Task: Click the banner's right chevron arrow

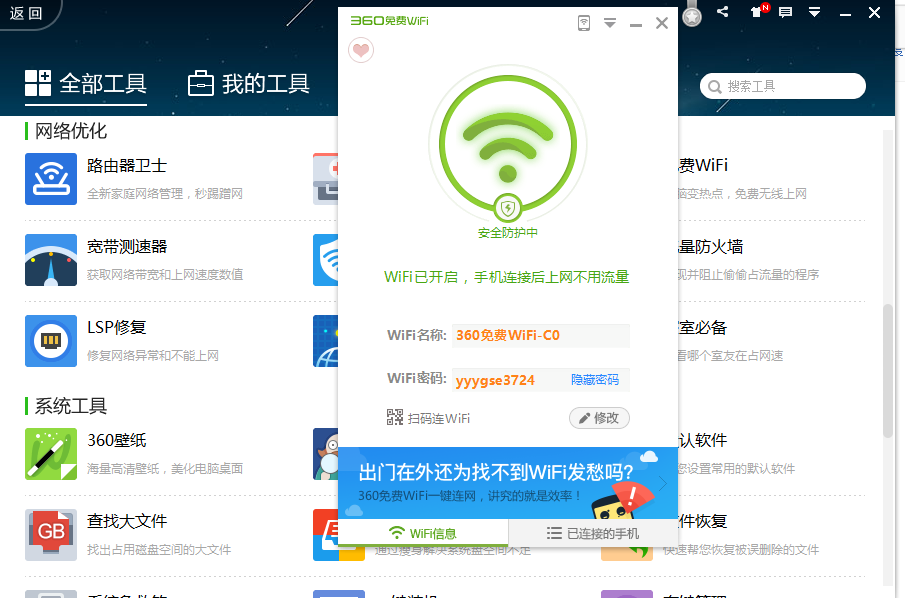Action: [663, 484]
